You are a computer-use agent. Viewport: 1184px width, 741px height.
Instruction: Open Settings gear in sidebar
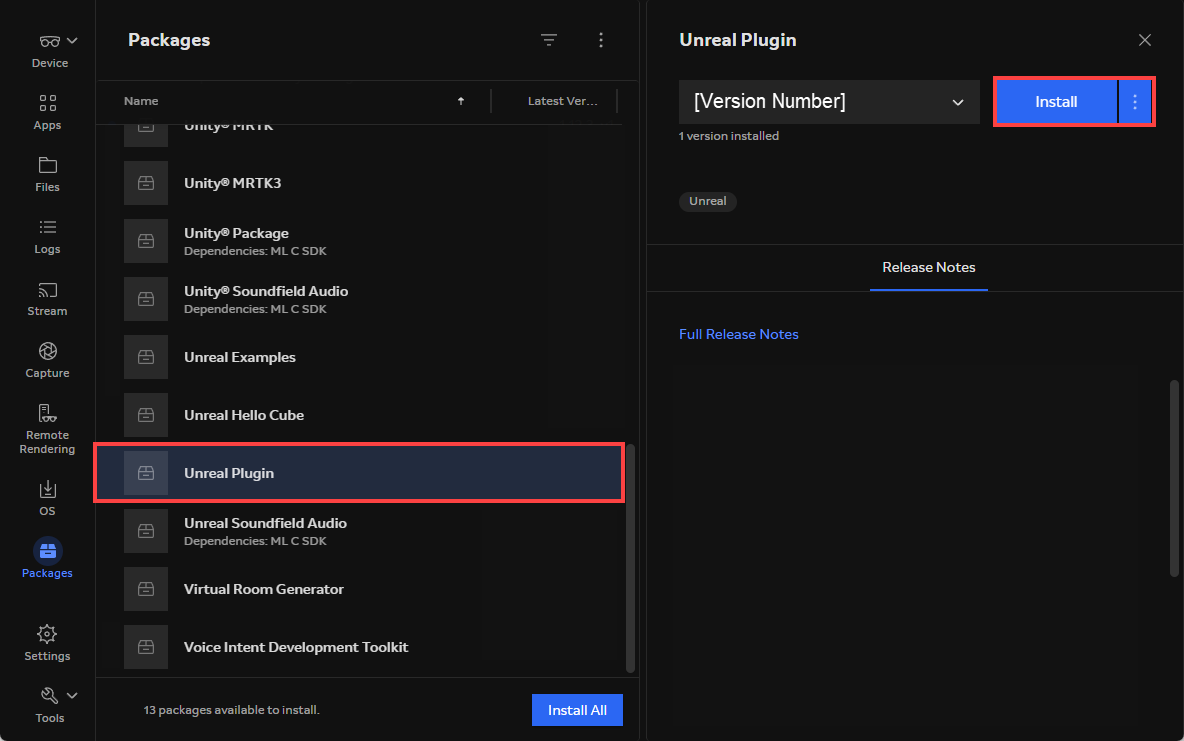pyautogui.click(x=47, y=642)
